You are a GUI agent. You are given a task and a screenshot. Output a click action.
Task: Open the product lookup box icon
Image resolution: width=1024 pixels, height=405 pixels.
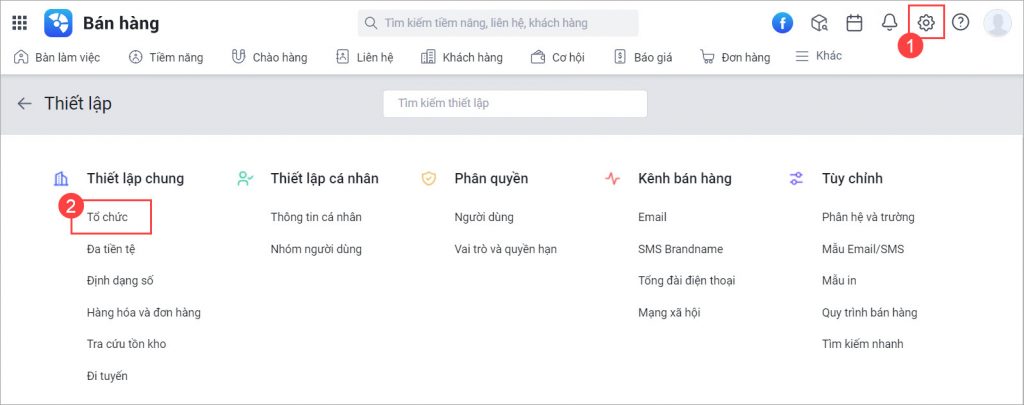click(x=819, y=24)
